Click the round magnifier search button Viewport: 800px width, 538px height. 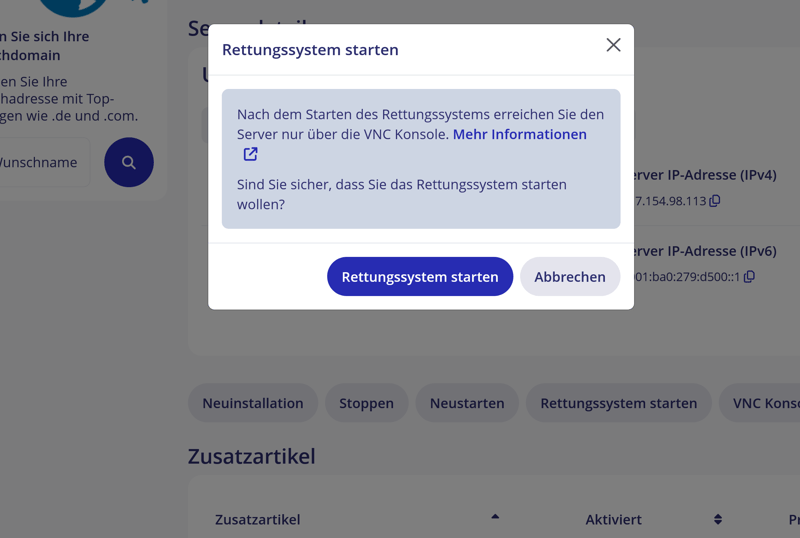point(129,162)
